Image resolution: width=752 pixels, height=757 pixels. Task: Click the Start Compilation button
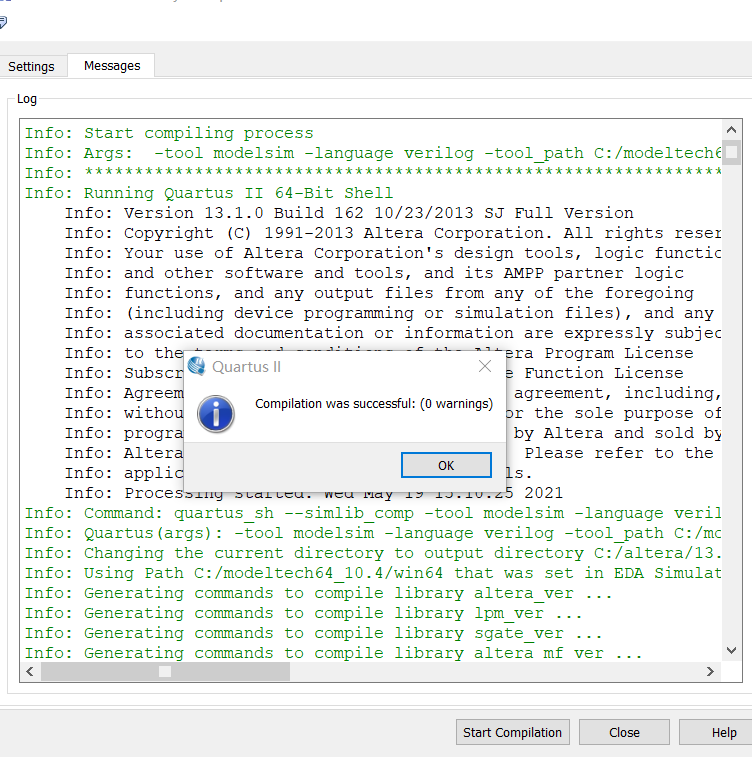513,732
